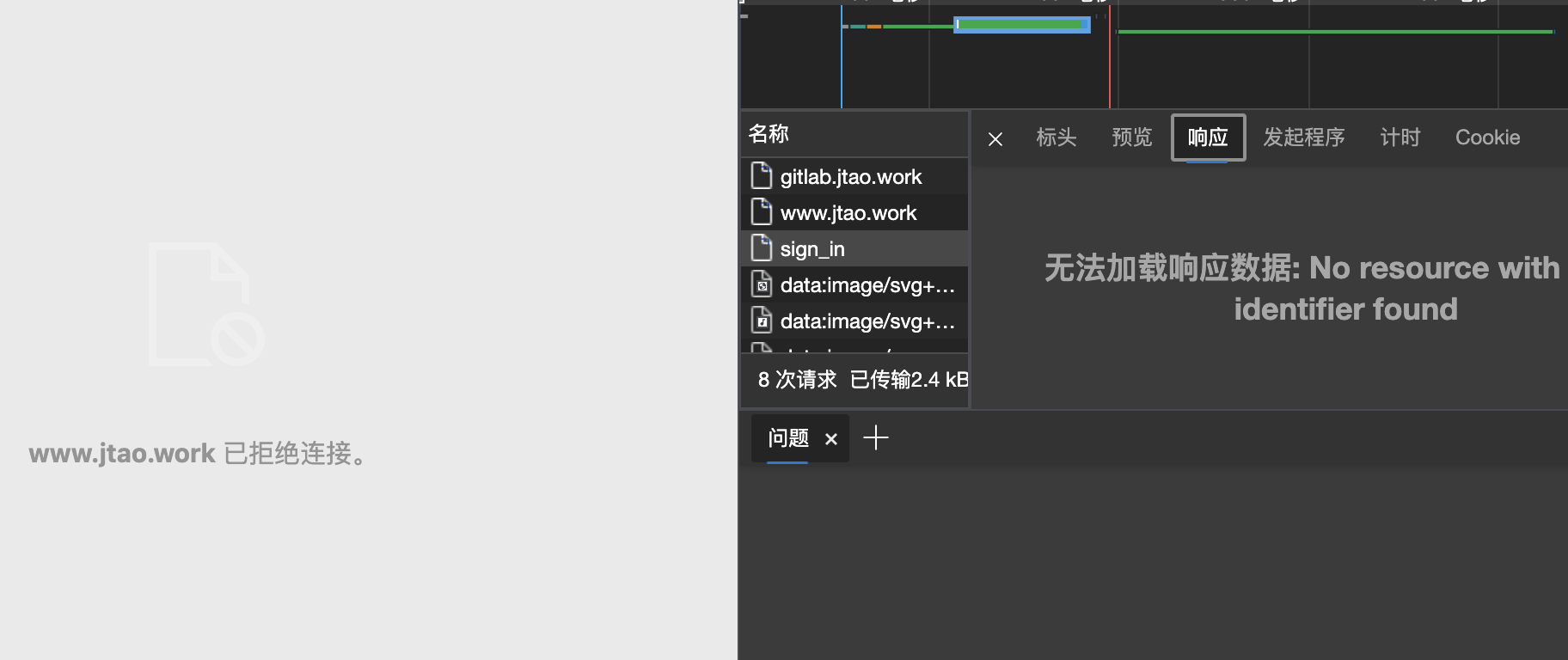View the 计时 tab

[1400, 137]
